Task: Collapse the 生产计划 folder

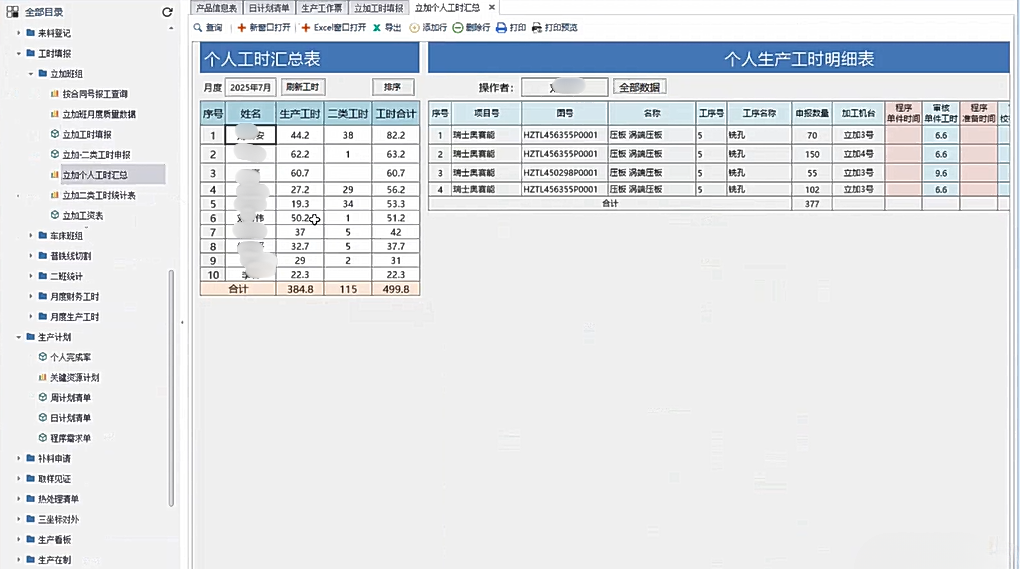Action: pos(19,337)
